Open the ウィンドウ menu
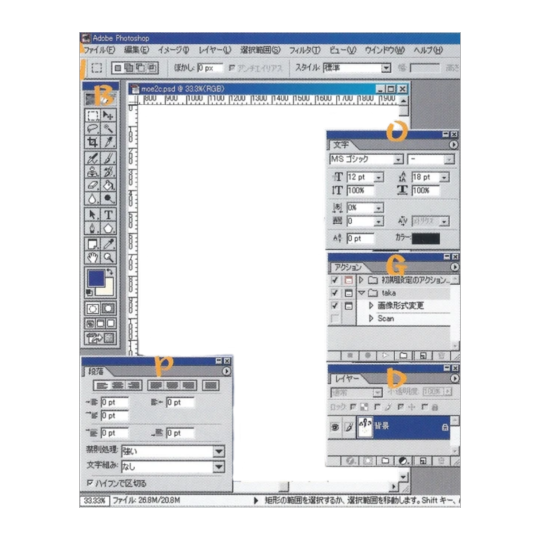The height and width of the screenshot is (540, 540). [385, 50]
